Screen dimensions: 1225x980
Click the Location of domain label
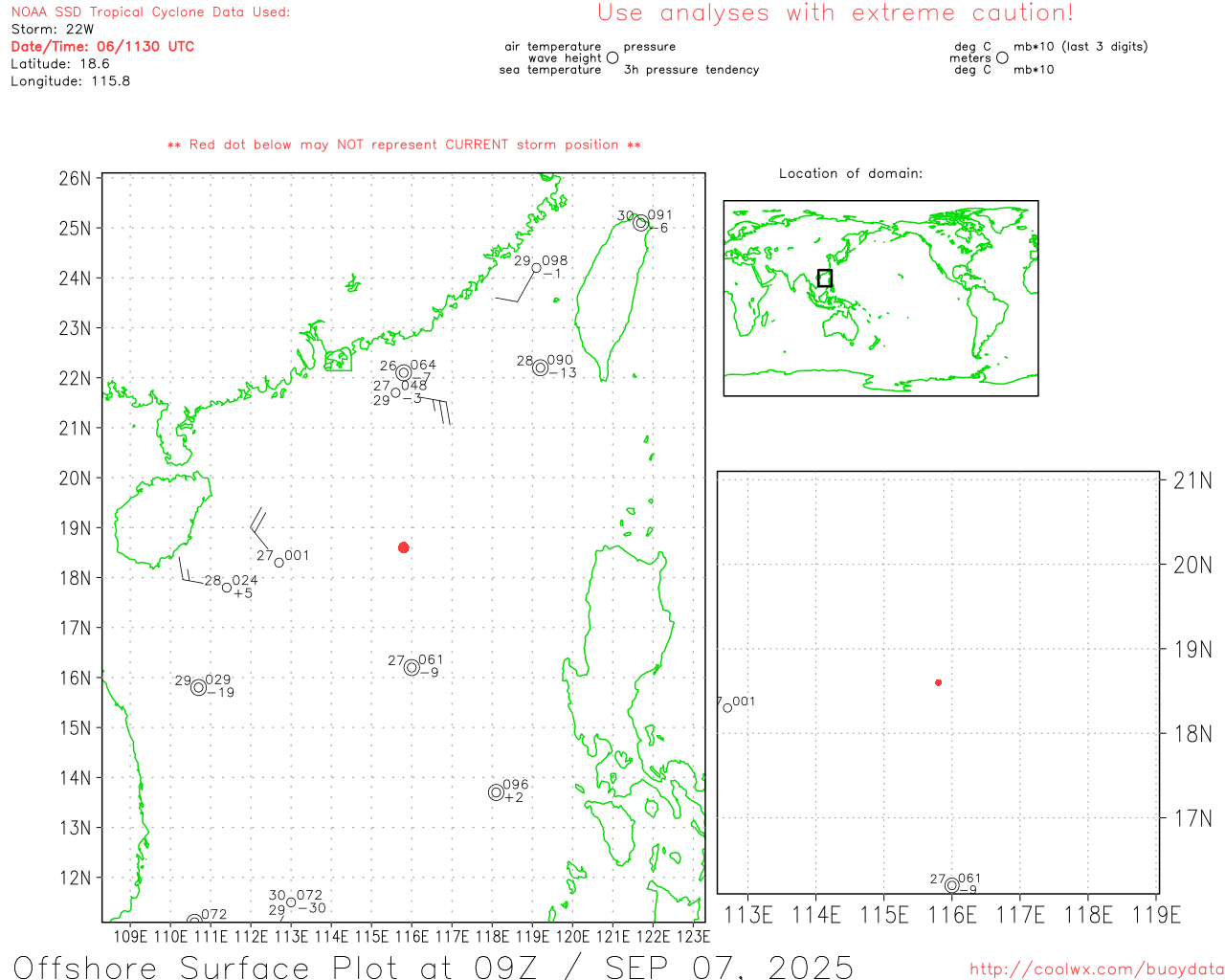pos(851,173)
